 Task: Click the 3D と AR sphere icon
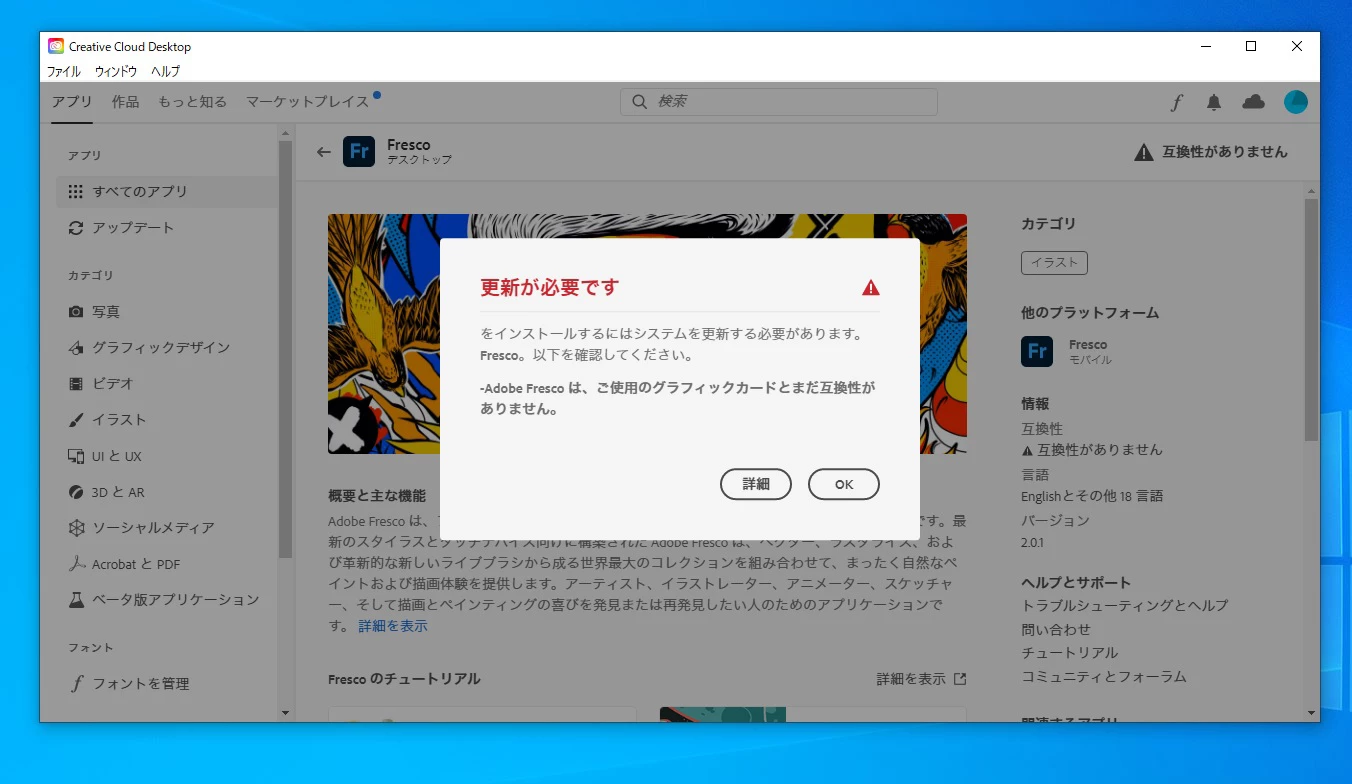tap(76, 492)
